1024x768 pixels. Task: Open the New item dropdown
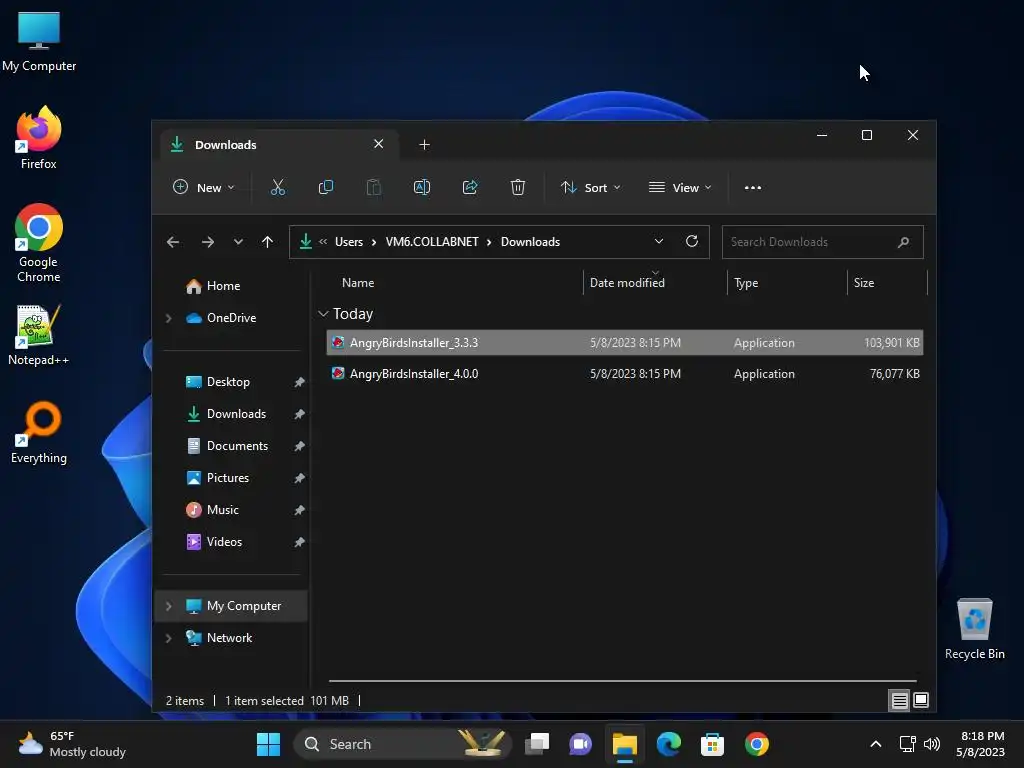pos(203,187)
